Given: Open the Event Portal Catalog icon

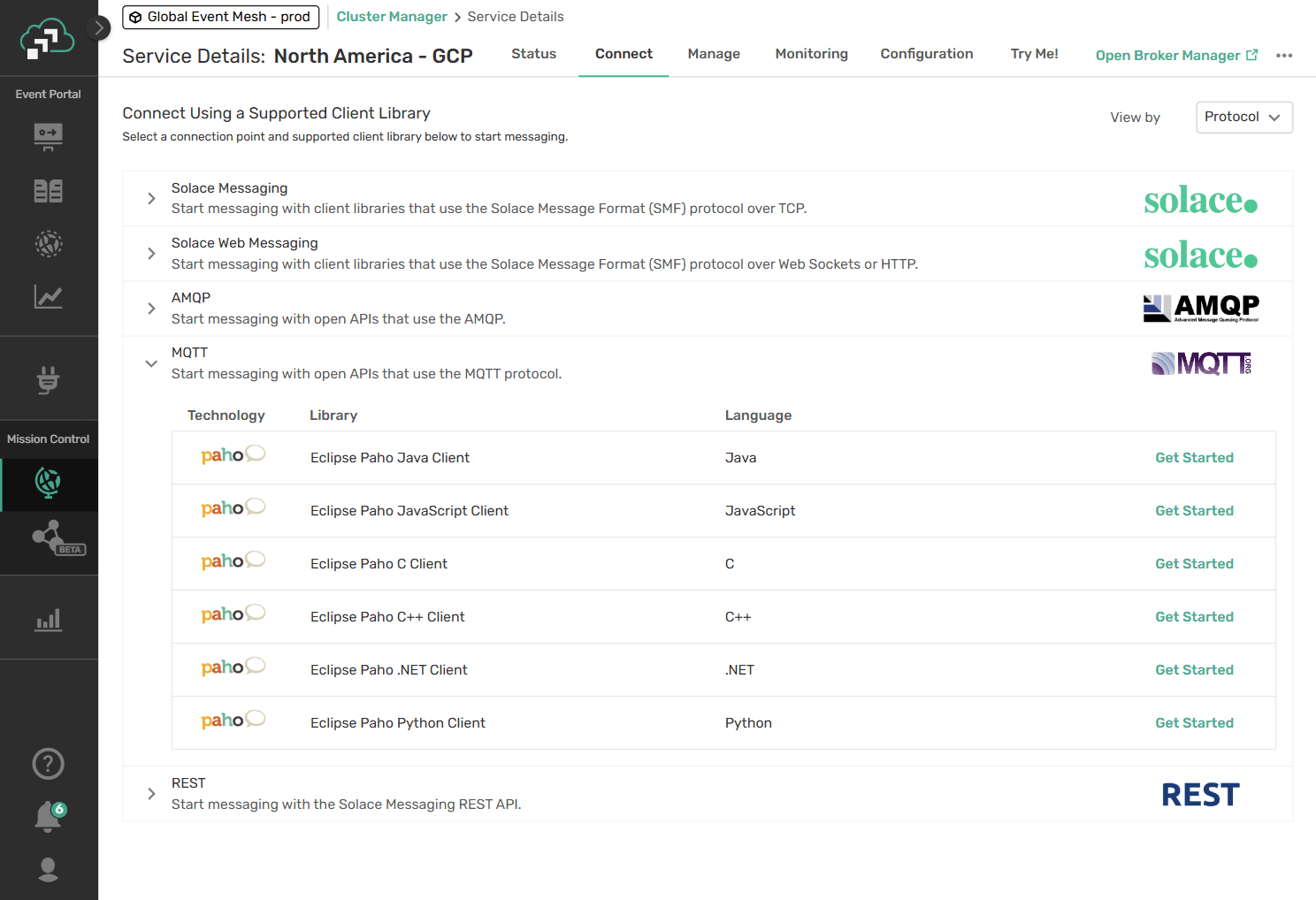Looking at the screenshot, I should point(49,191).
